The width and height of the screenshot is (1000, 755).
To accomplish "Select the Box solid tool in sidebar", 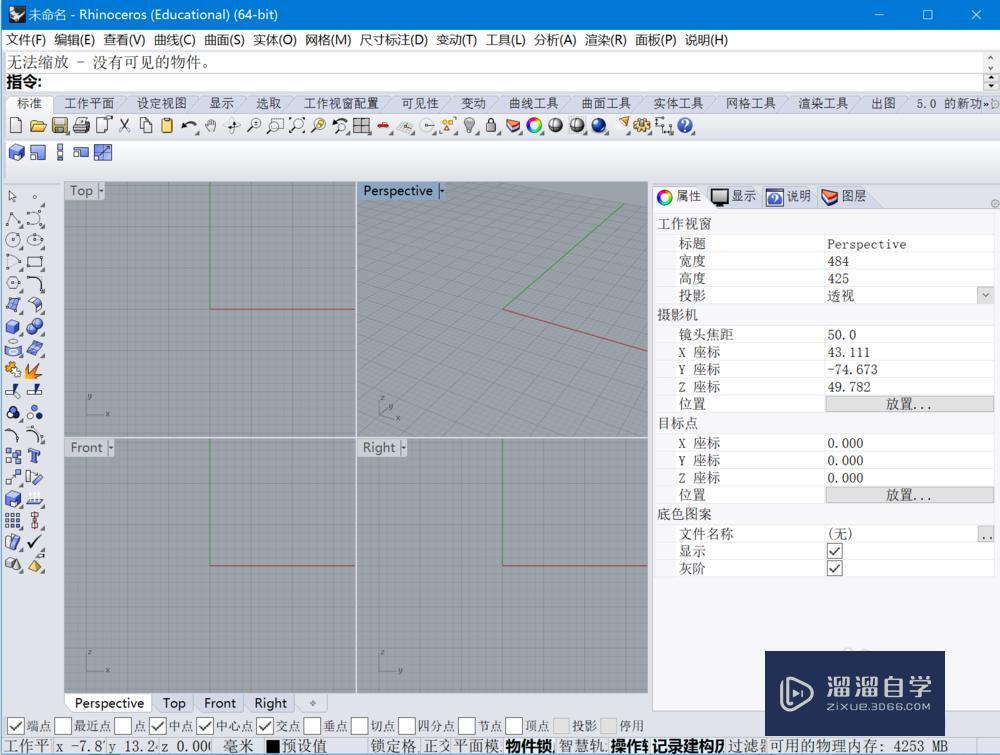I will tap(13, 327).
